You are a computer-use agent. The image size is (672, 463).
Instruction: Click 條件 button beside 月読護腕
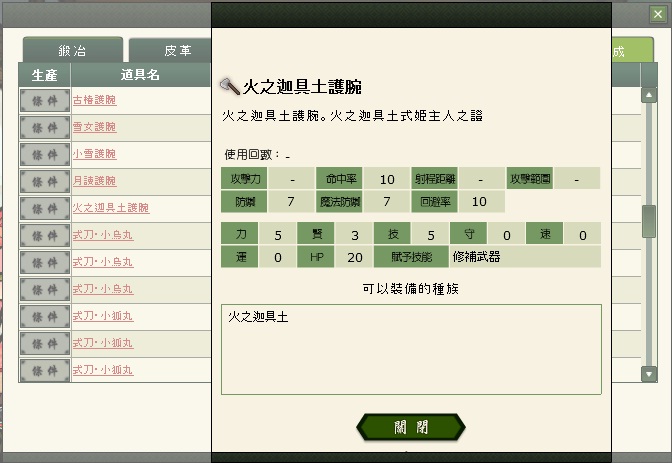(x=44, y=181)
